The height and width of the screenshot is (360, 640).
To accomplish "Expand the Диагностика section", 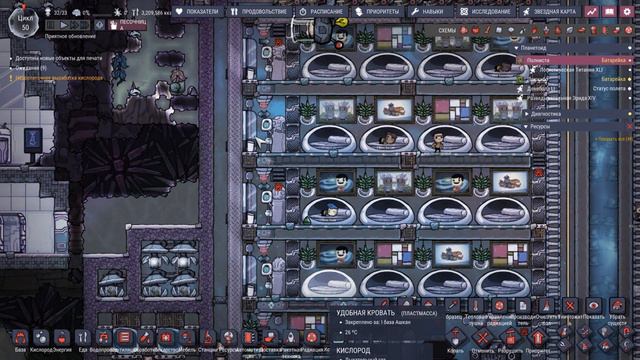I will [526, 114].
